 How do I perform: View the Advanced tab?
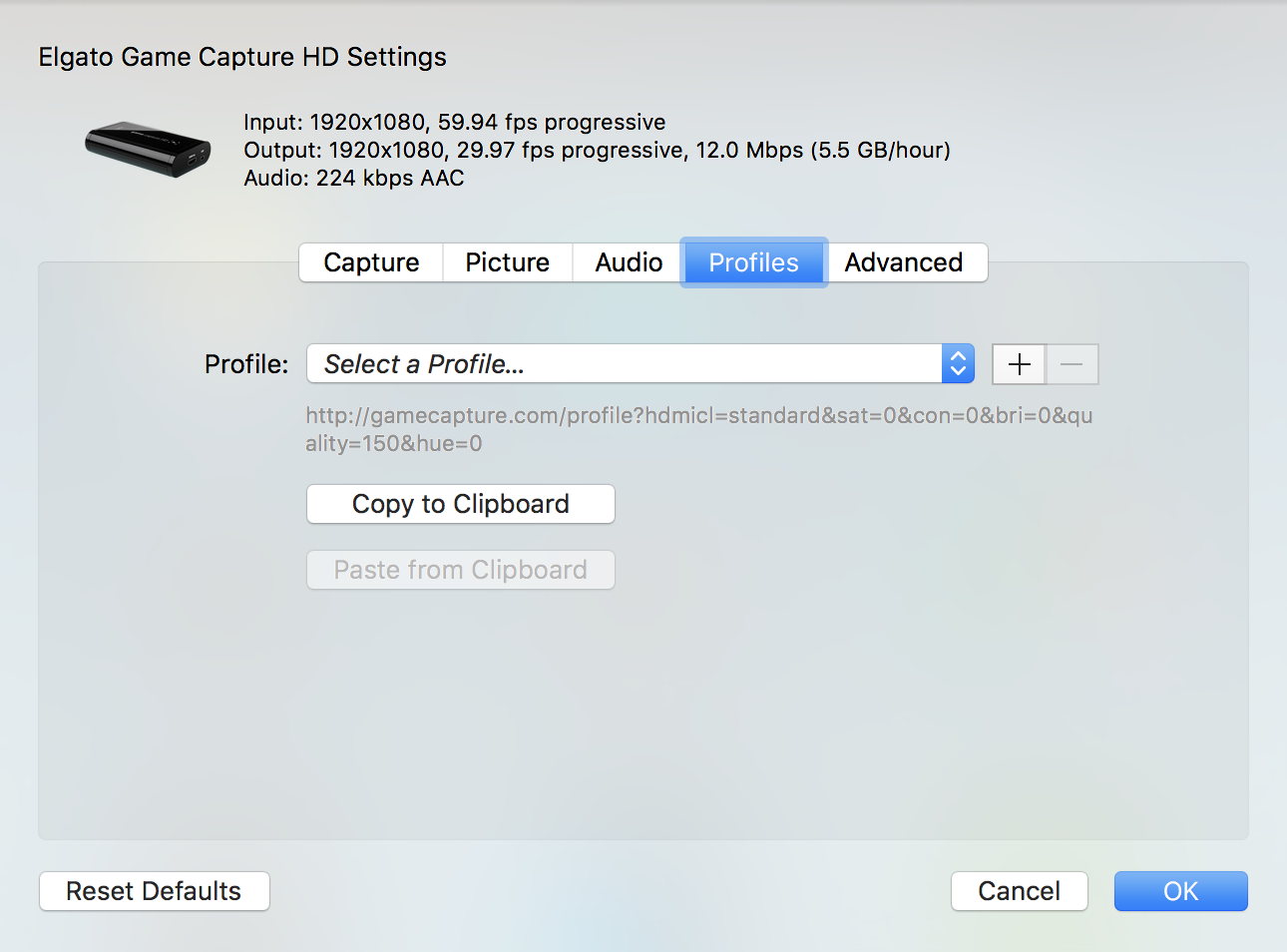pyautogui.click(x=903, y=262)
